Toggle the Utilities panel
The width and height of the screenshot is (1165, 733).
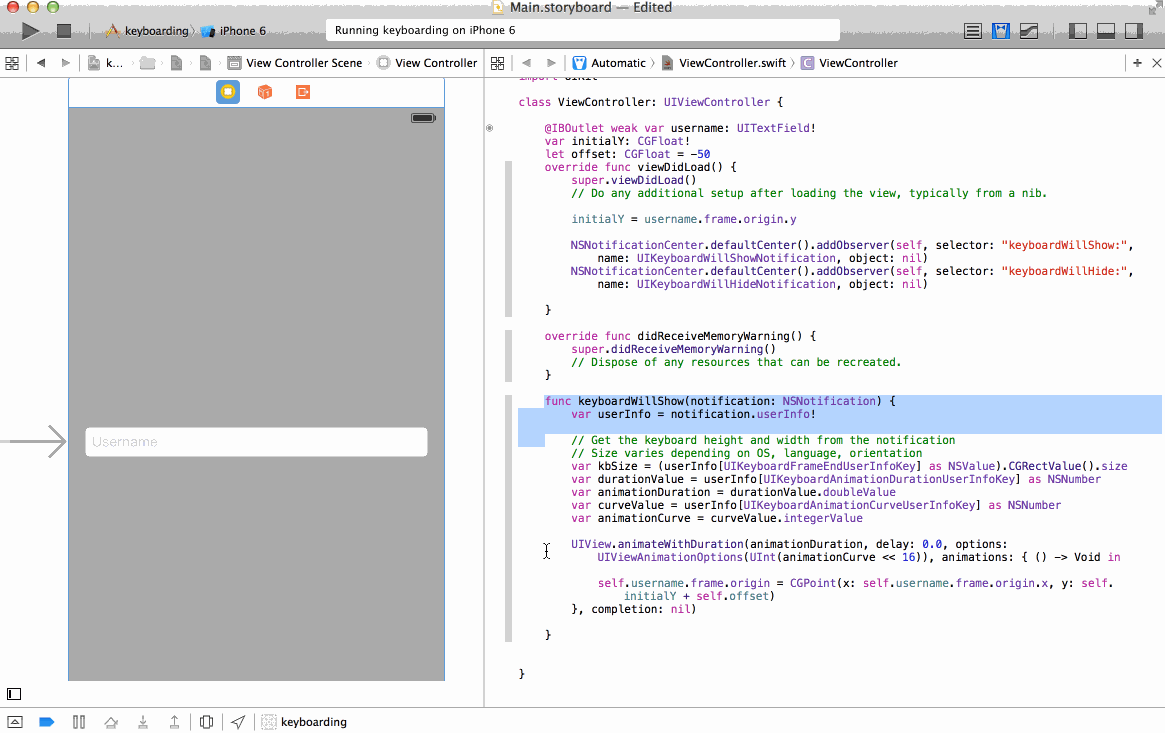click(x=1134, y=30)
